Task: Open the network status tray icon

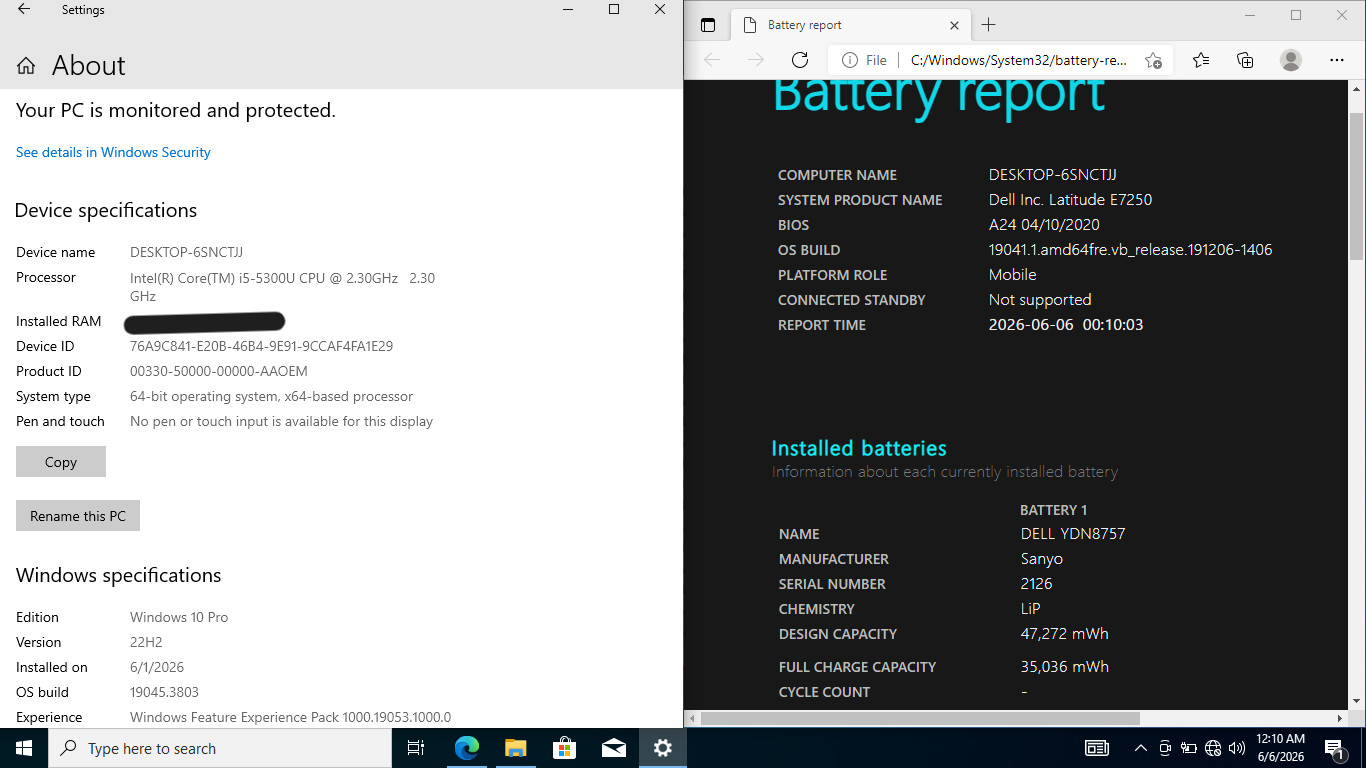Action: 1213,748
